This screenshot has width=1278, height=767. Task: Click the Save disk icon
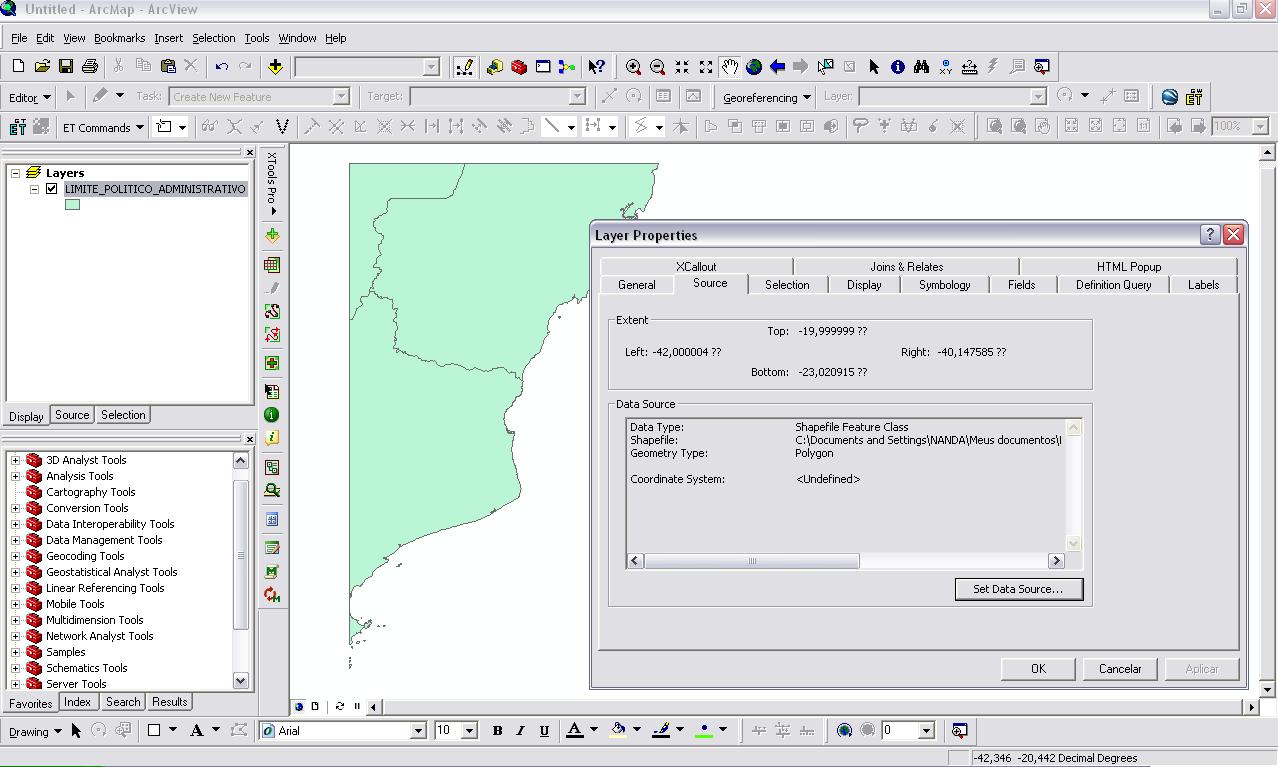(x=66, y=67)
